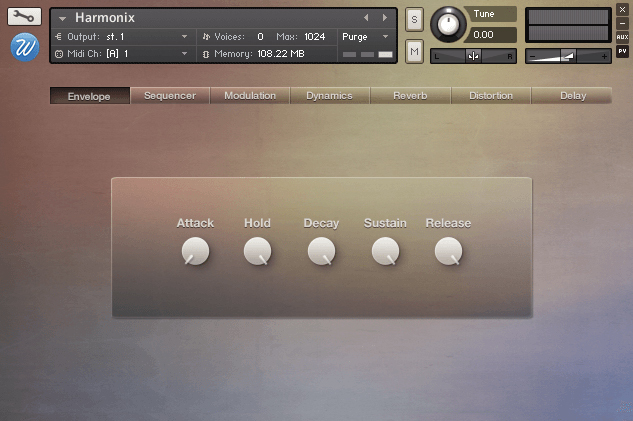Switch to the Envelope tab
This screenshot has height=421, width=633.
[x=90, y=96]
